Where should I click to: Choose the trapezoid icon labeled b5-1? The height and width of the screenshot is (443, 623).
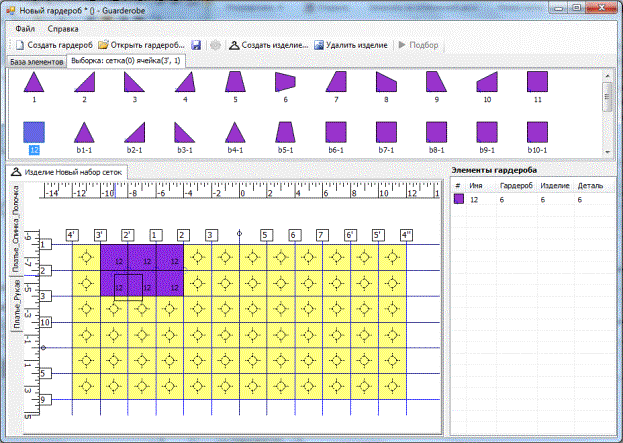(x=285, y=131)
